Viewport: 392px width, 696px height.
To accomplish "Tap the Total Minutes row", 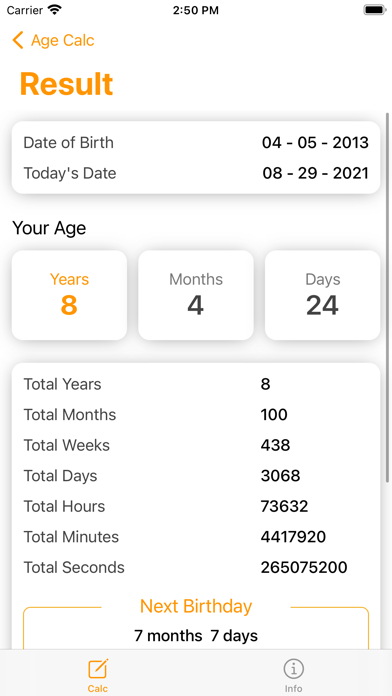I will [196, 537].
